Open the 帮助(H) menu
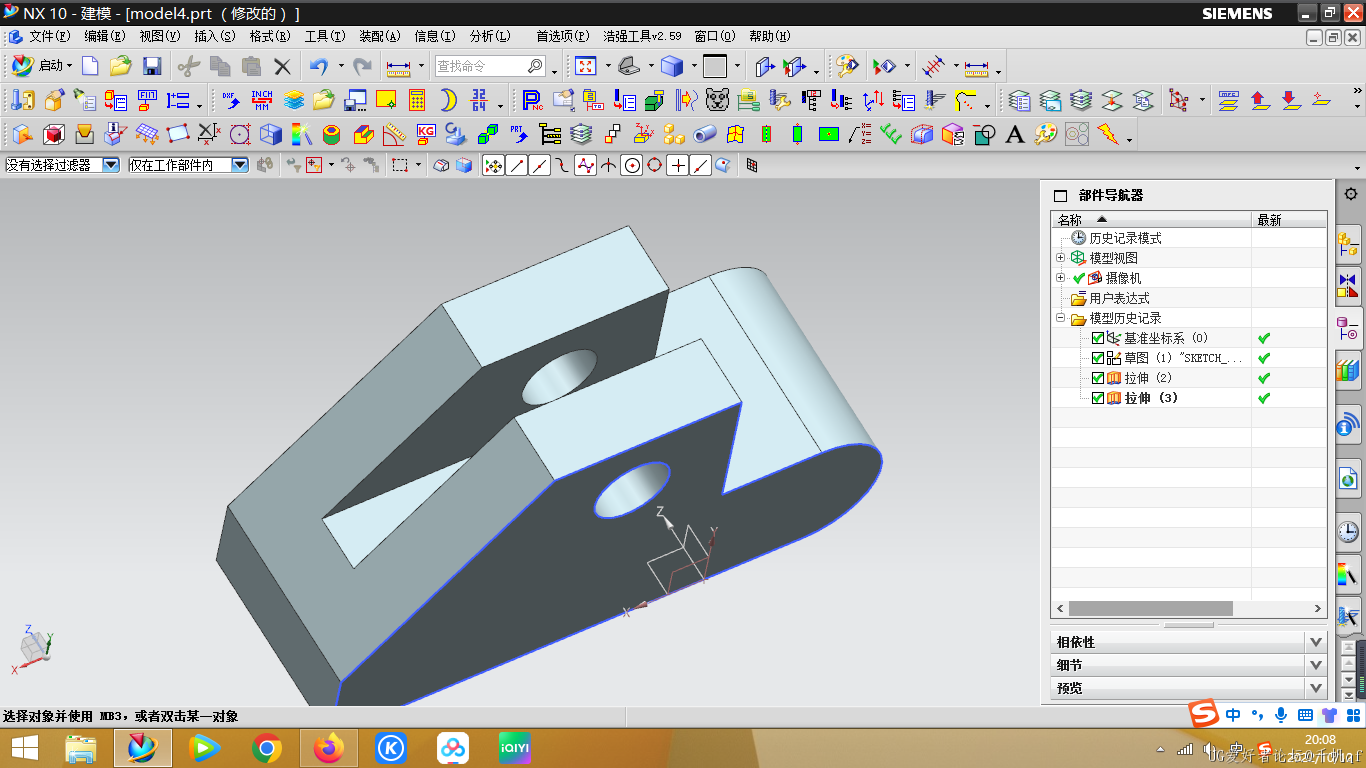Image resolution: width=1366 pixels, height=768 pixels. [770, 36]
